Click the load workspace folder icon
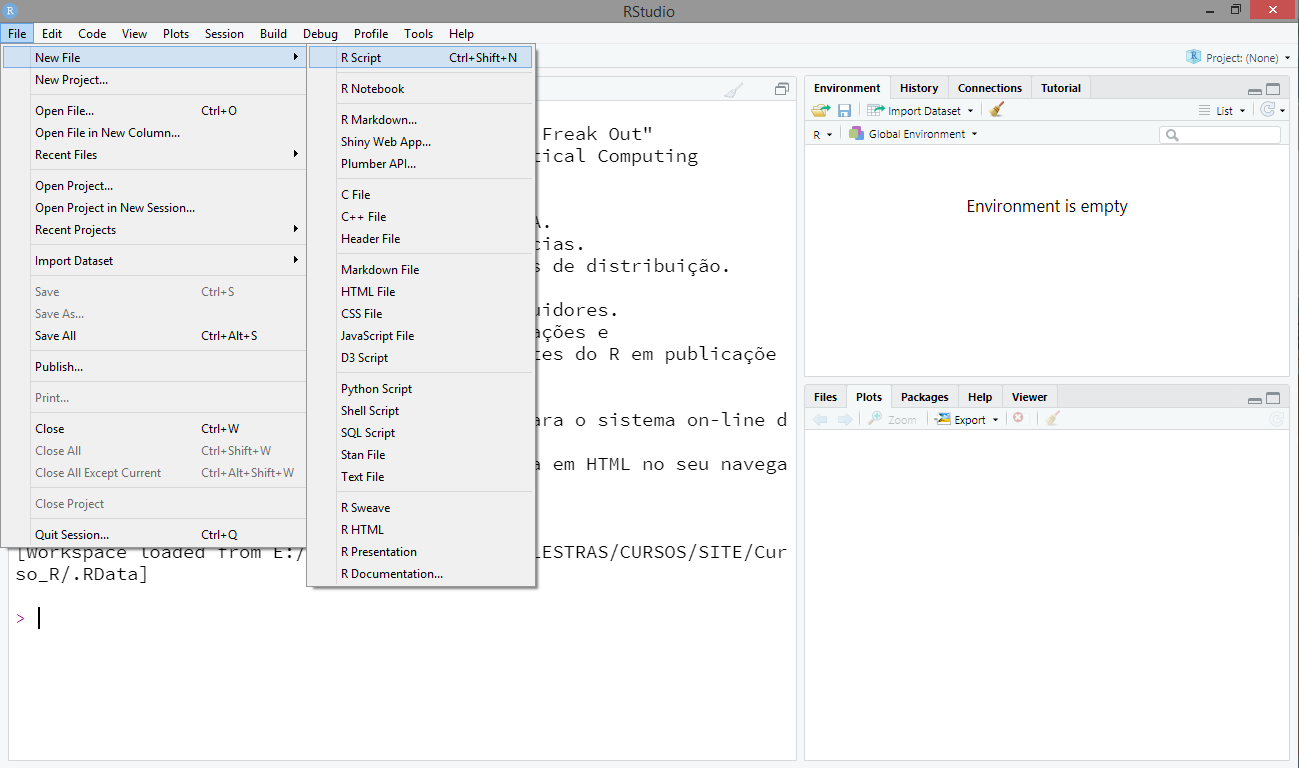Screen dimensions: 1299x768 click(x=821, y=111)
